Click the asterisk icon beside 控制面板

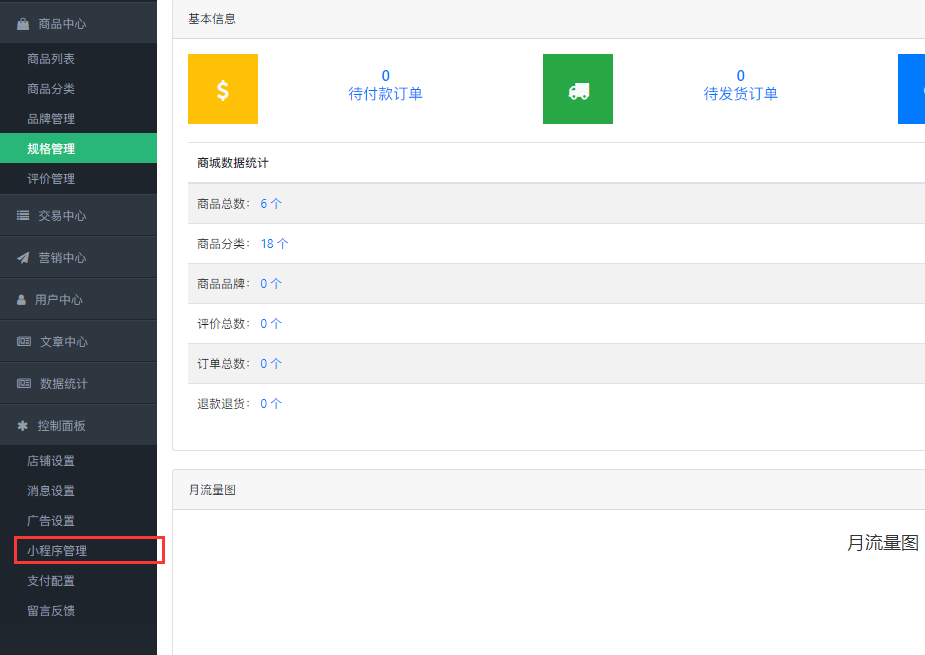pos(23,426)
